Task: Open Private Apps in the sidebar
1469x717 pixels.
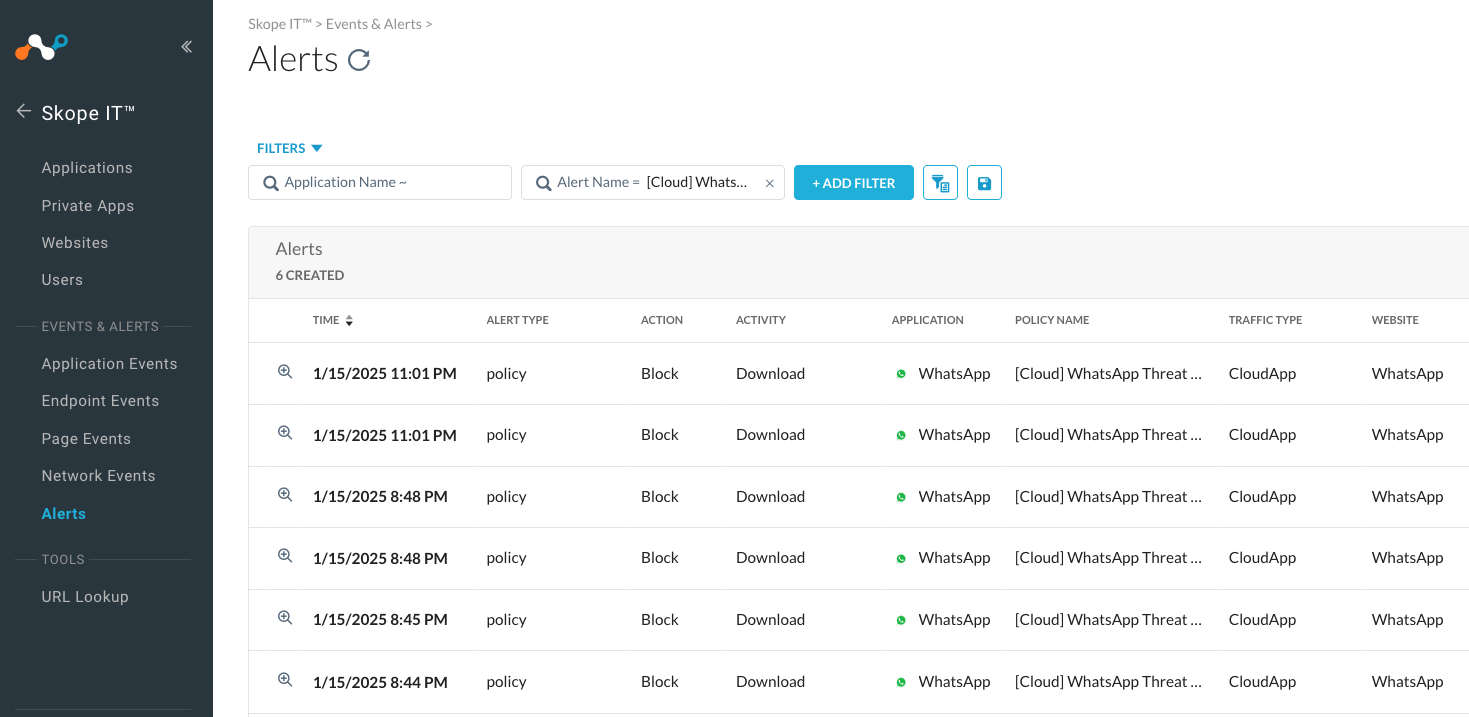Action: coord(88,206)
